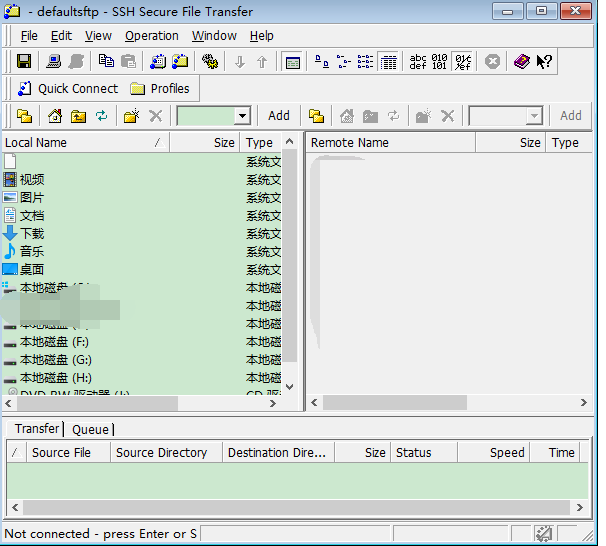Viewport: 606px width, 546px height.
Task: Click Source File column header
Action: [68, 452]
